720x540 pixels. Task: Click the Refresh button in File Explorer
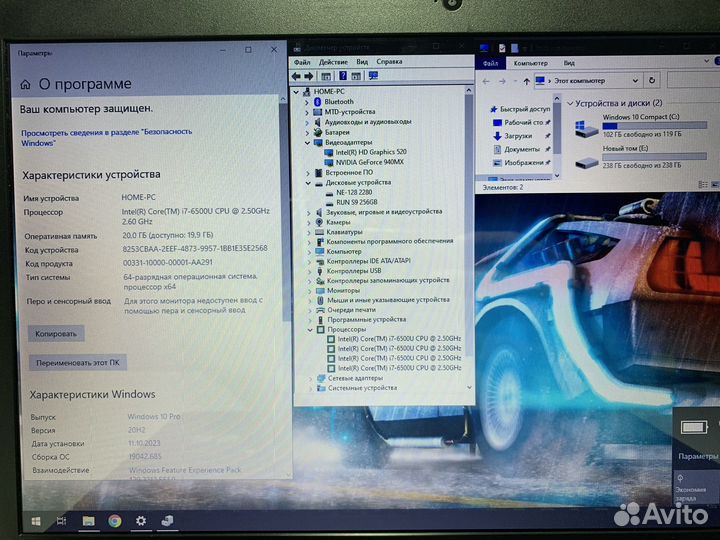coord(652,80)
